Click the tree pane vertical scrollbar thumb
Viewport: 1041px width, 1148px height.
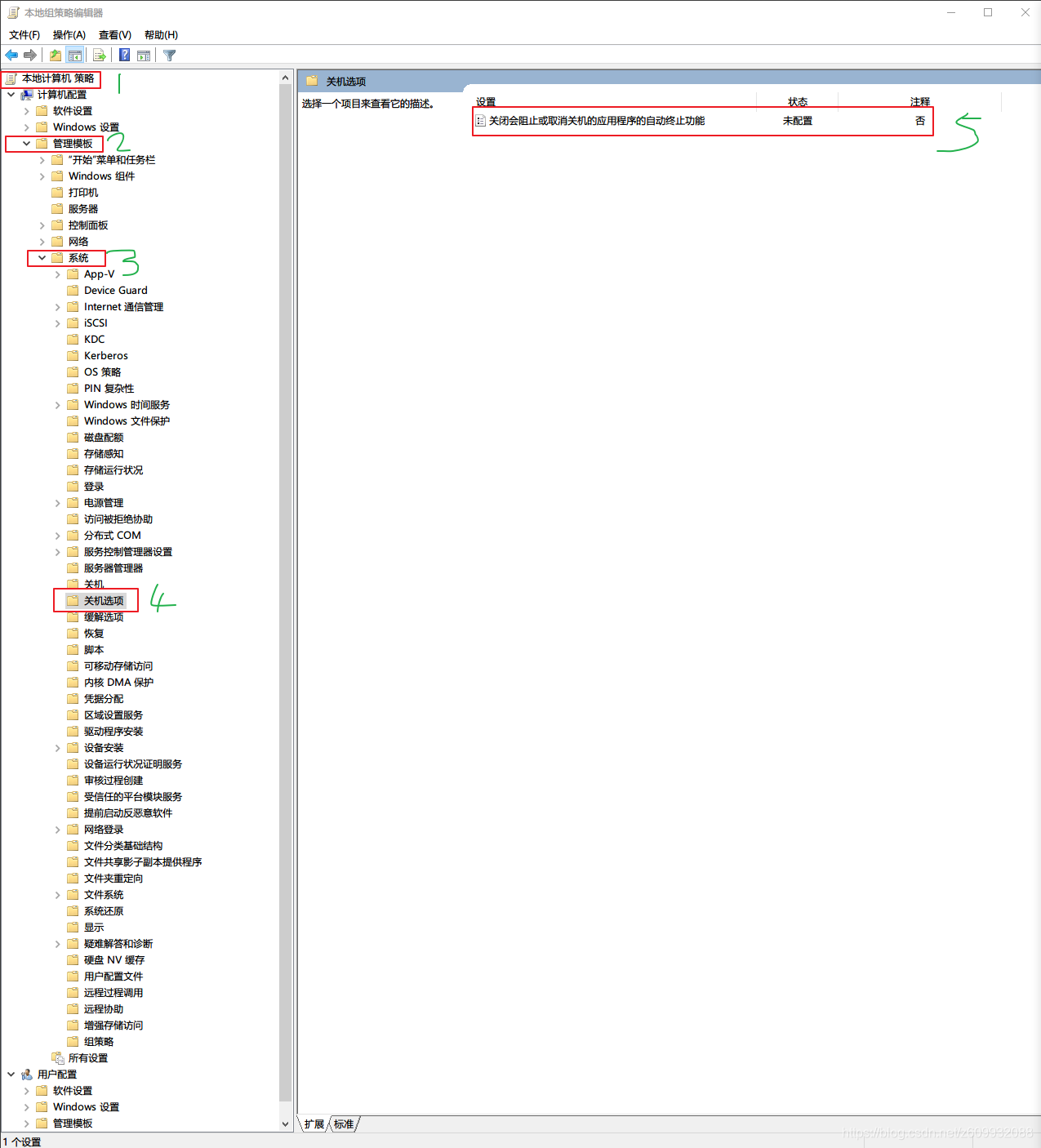285,592
